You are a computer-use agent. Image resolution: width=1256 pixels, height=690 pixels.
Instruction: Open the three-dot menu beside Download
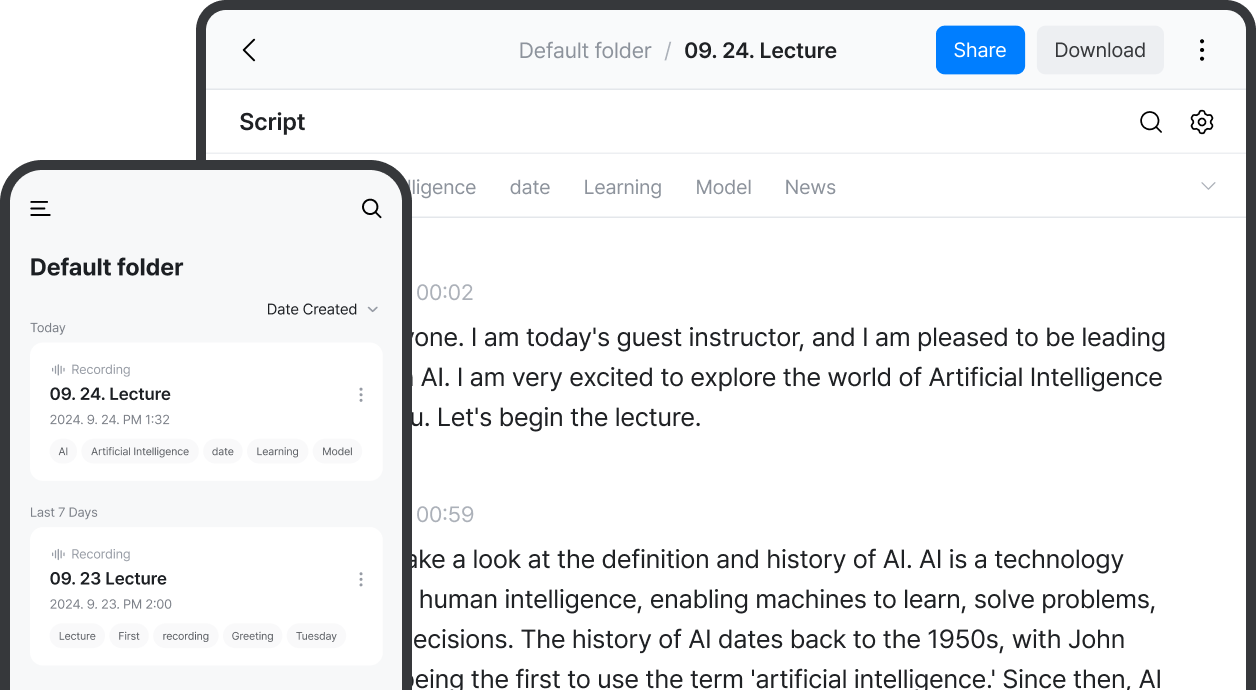tap(1201, 50)
